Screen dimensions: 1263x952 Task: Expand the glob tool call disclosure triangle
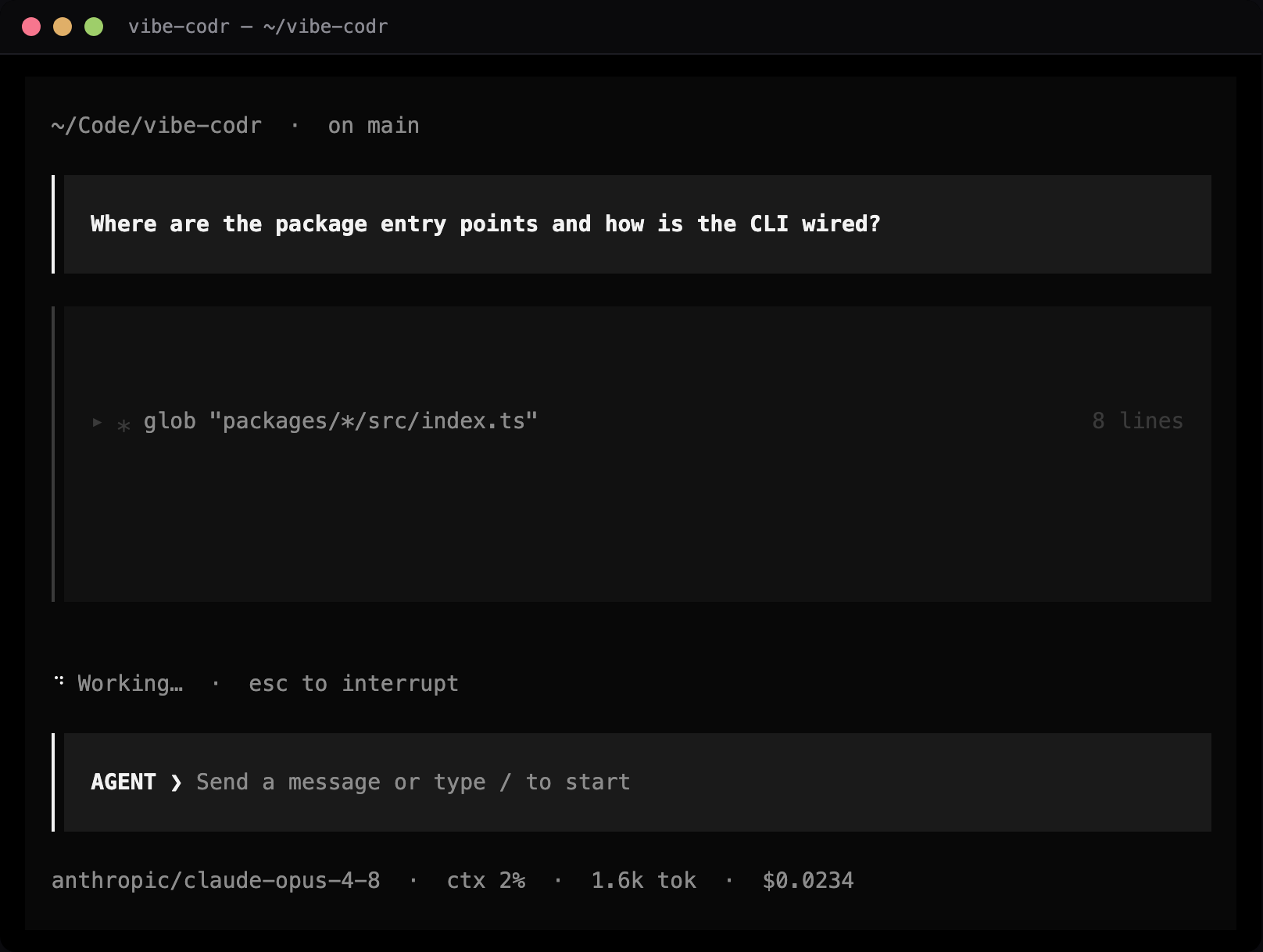pos(98,422)
